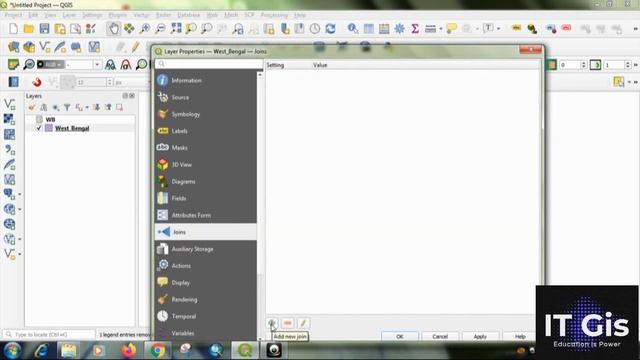Viewport: 640px width, 360px height.
Task: Save the project with the floppy disk icon
Action: point(44,29)
